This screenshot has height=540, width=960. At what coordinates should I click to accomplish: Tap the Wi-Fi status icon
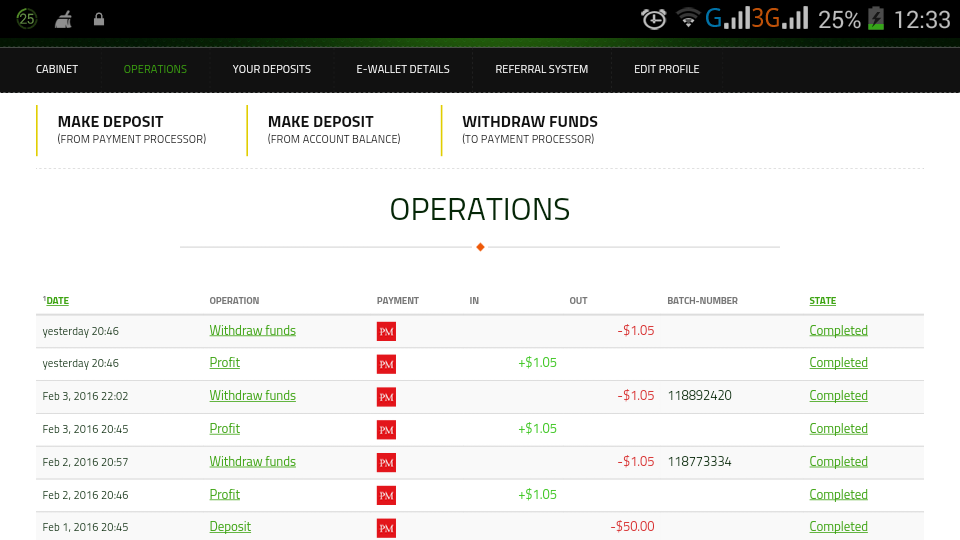(688, 18)
